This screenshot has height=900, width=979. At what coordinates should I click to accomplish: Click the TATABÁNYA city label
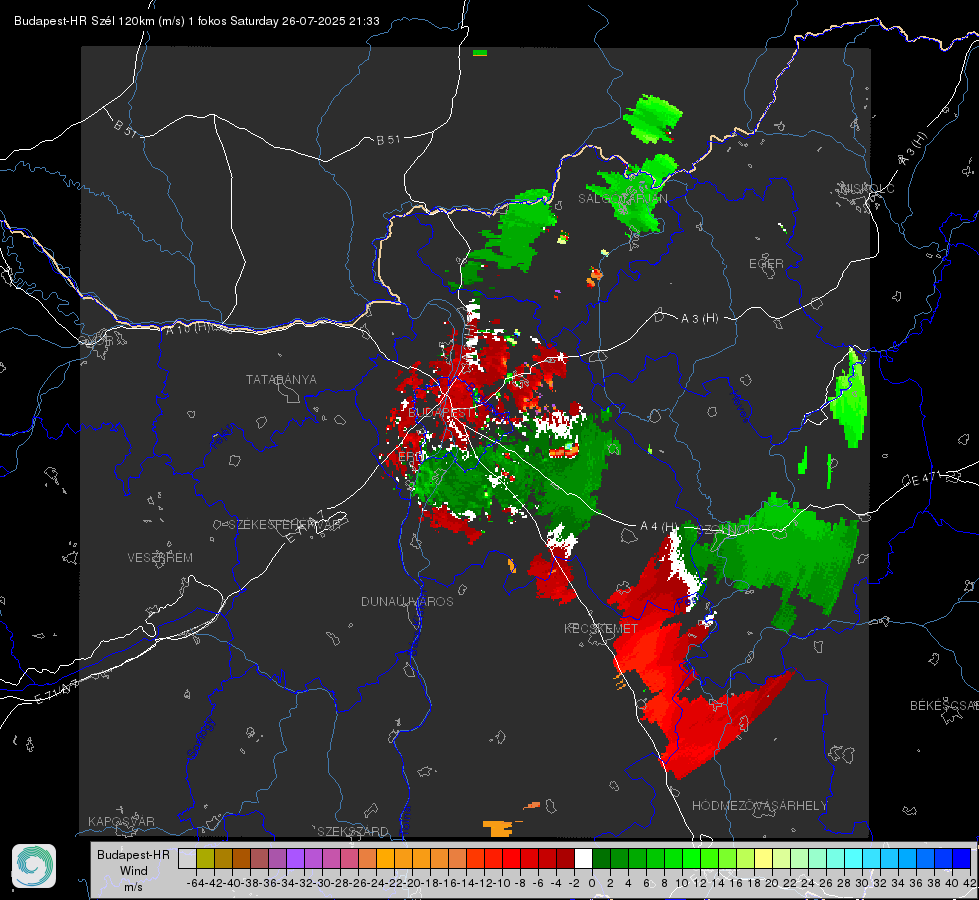tap(281, 379)
